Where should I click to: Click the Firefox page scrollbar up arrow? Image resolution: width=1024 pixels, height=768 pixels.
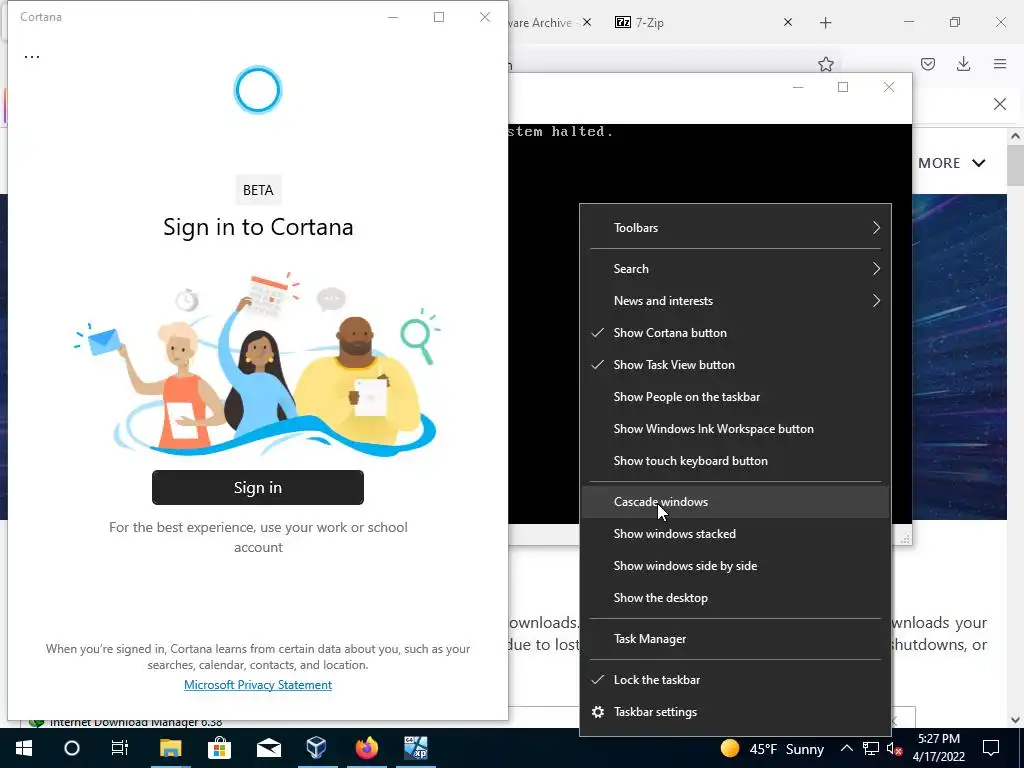(x=1015, y=136)
